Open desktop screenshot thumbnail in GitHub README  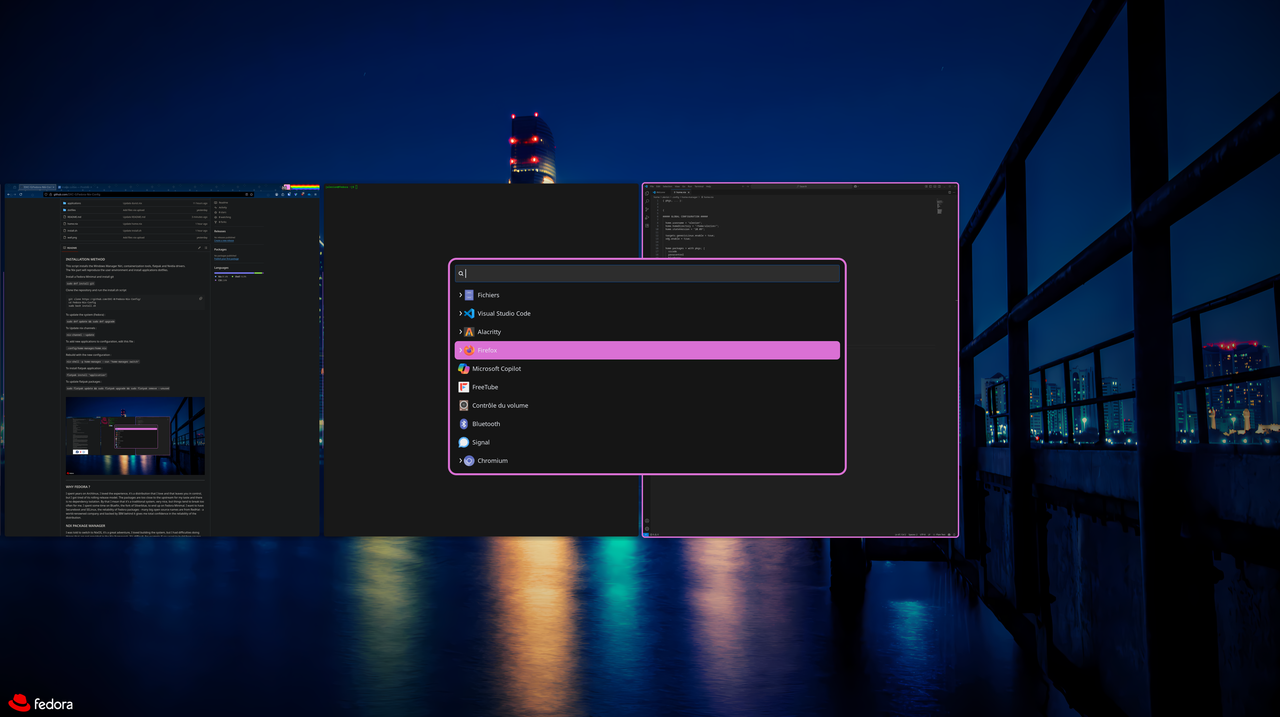[135, 436]
